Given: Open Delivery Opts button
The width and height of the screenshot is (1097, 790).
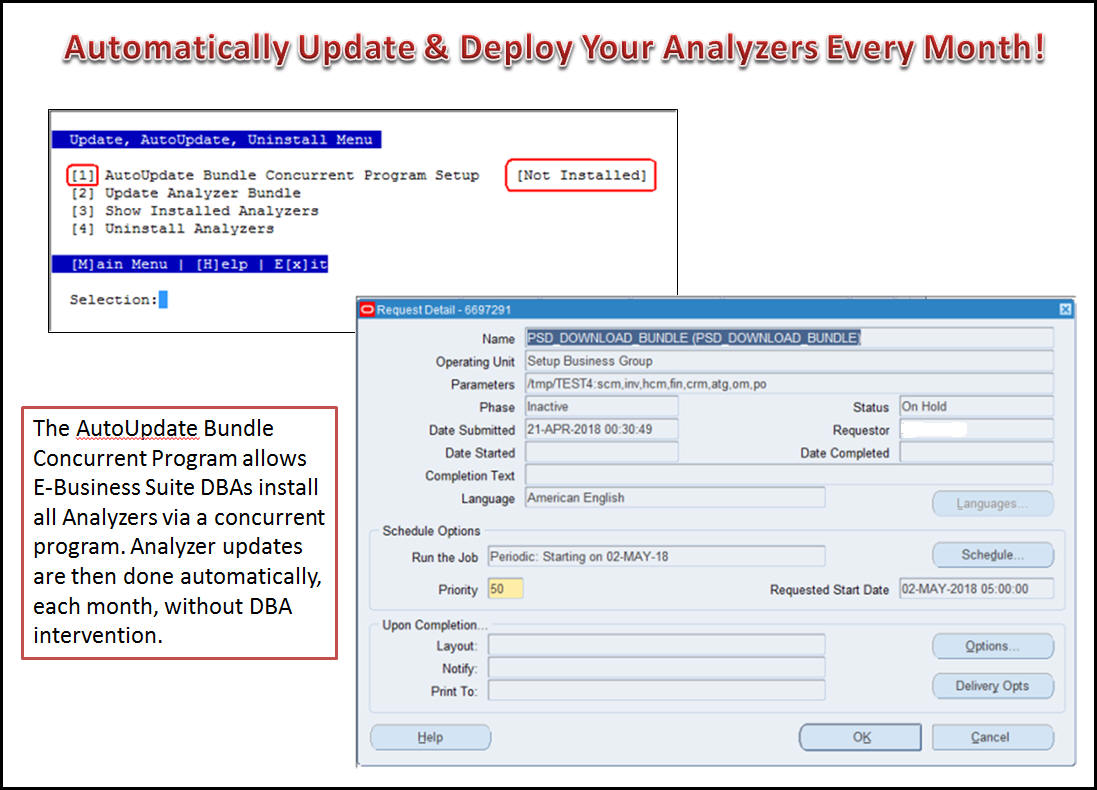Looking at the screenshot, I should click(992, 686).
